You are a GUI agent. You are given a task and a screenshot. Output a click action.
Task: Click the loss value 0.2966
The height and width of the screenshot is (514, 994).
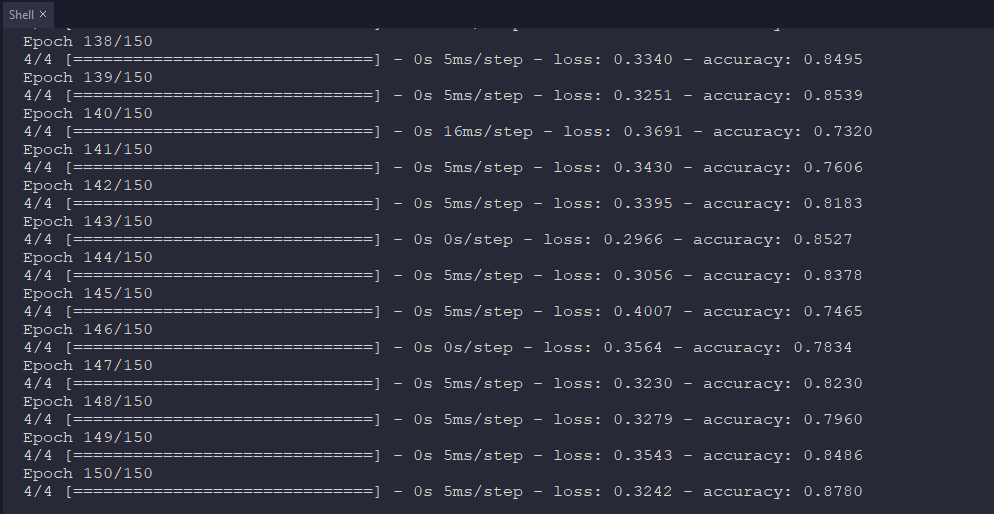[x=633, y=240]
